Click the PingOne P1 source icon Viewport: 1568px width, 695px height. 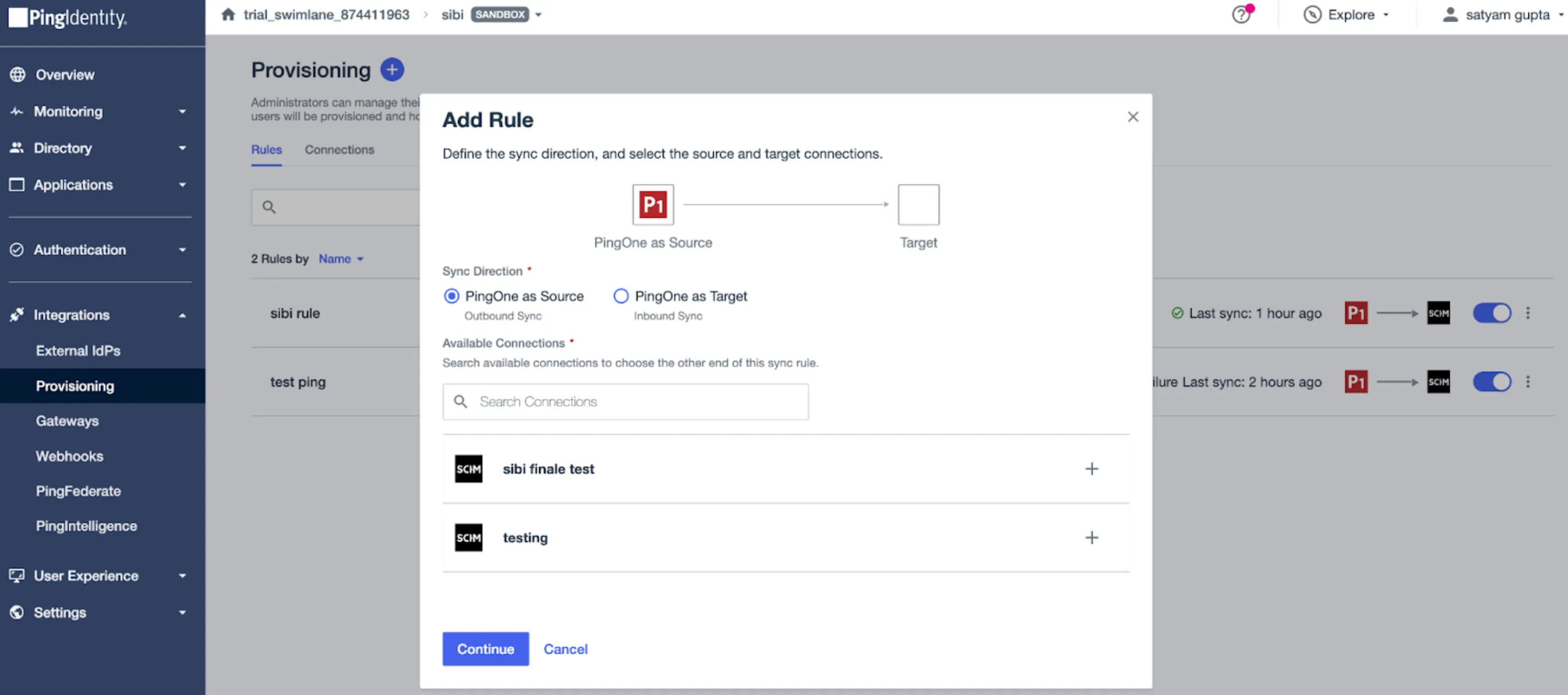click(x=653, y=205)
